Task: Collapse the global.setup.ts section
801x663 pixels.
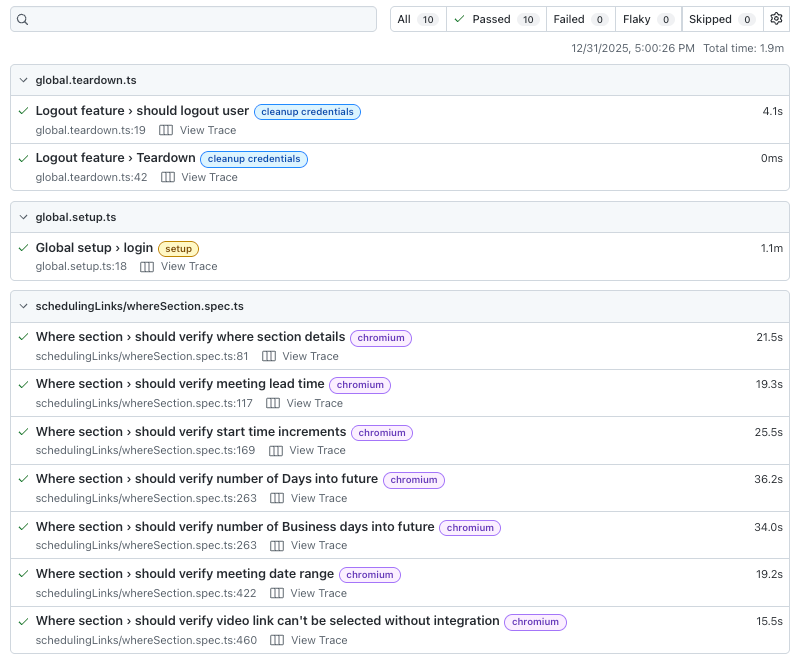Action: [21, 217]
